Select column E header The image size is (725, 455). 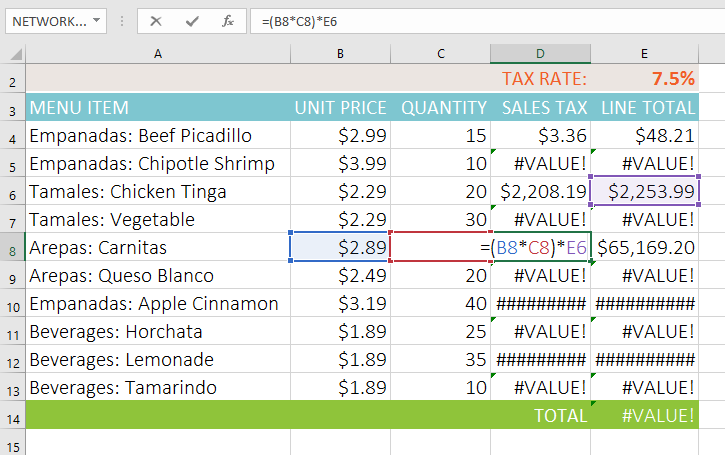[645, 53]
